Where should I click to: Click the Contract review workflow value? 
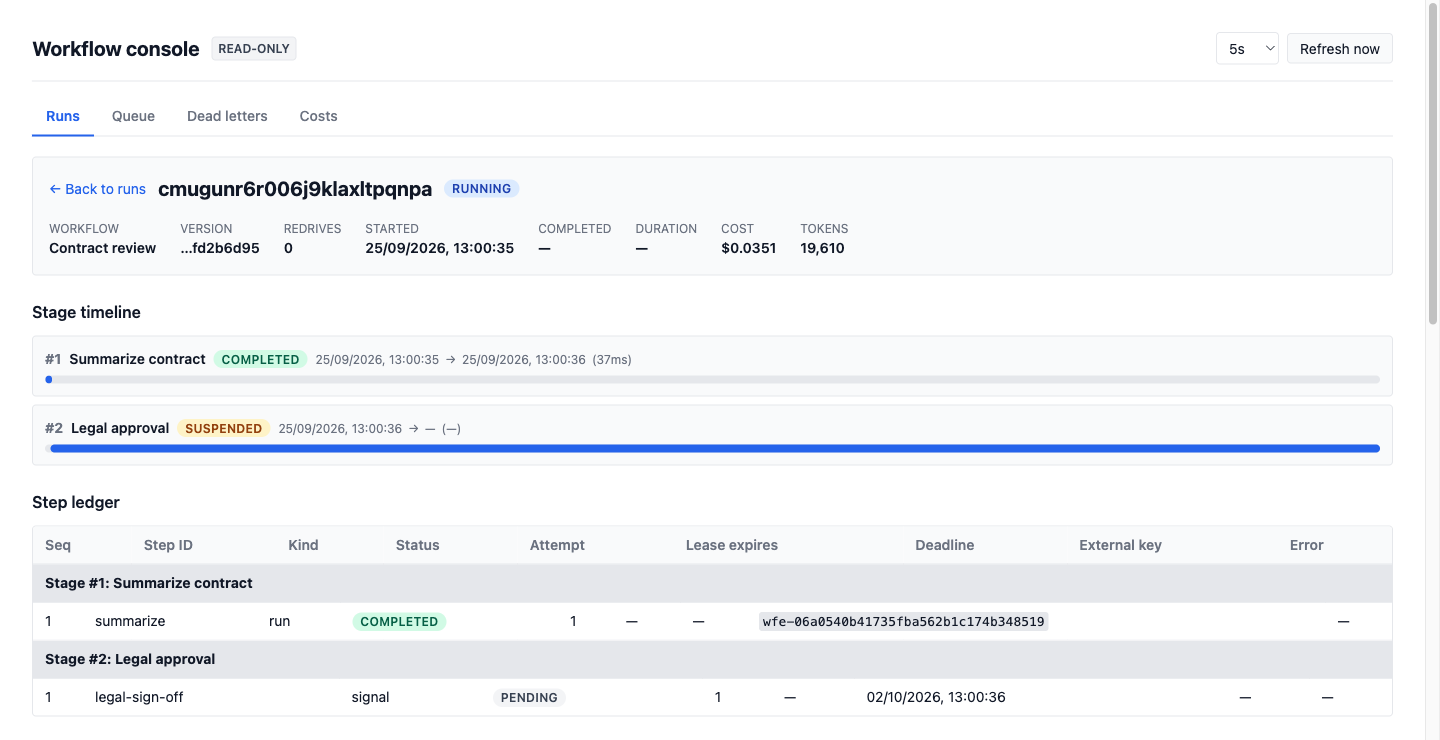click(x=102, y=248)
